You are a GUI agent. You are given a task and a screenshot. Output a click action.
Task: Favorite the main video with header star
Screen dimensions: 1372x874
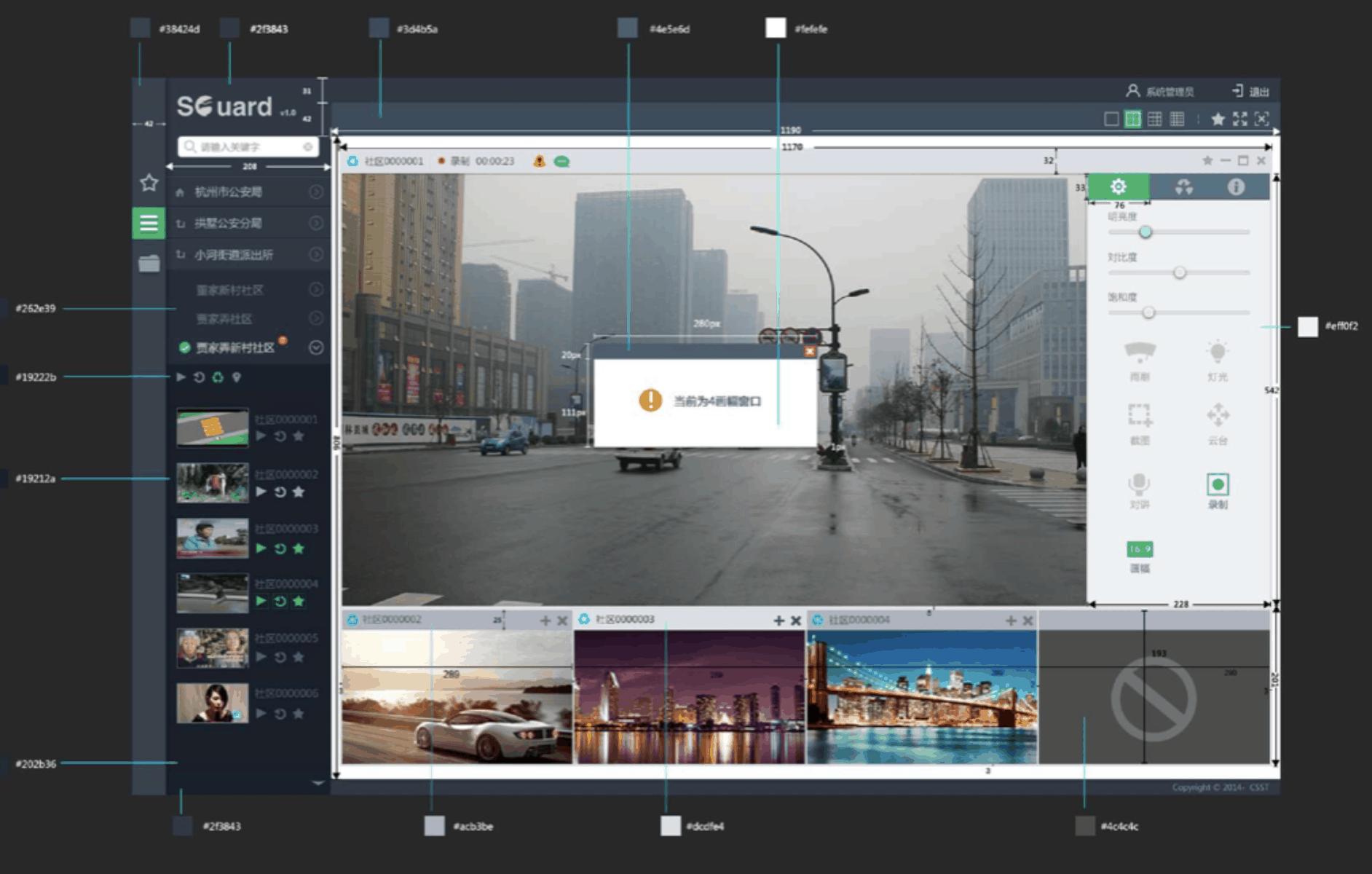(1207, 160)
